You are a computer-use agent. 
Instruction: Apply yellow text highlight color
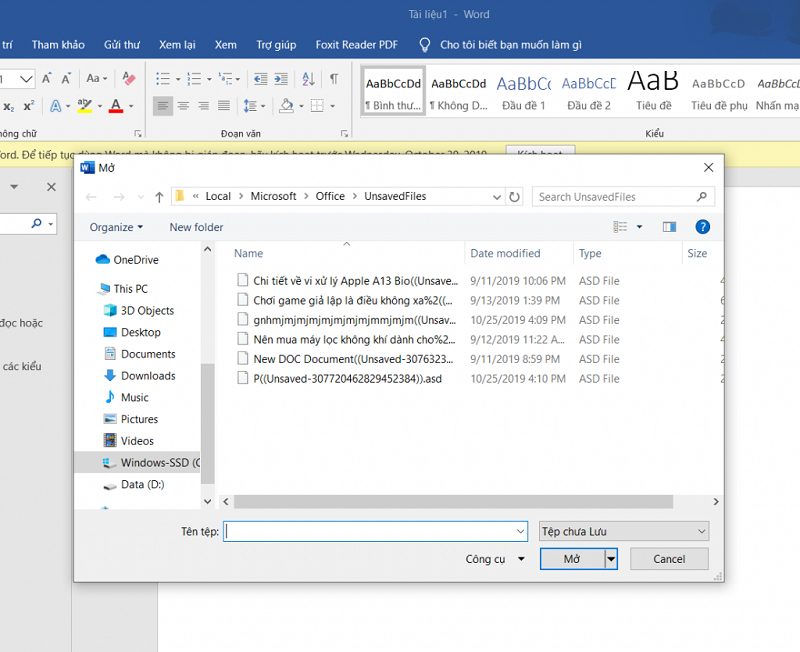pos(86,105)
